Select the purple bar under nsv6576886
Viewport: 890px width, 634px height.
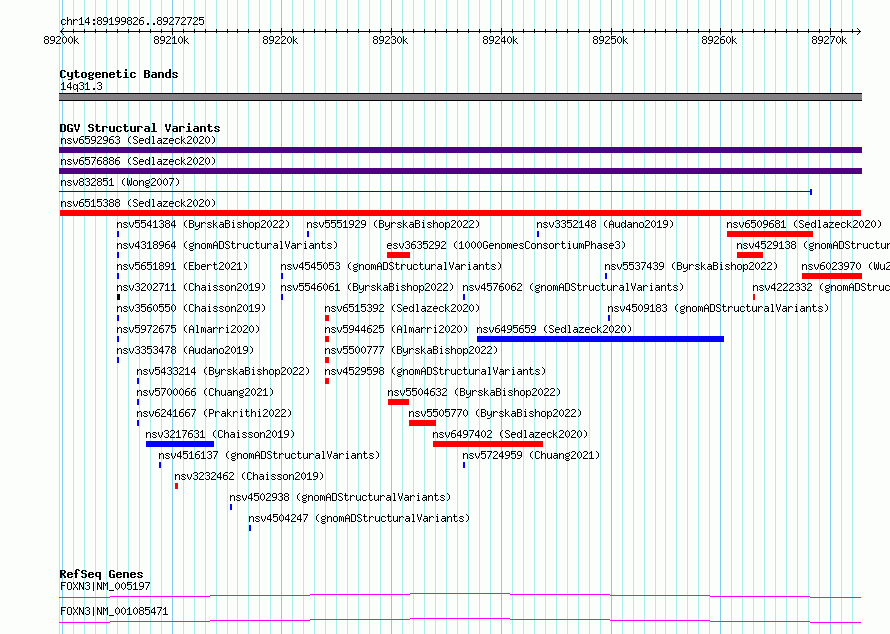(460, 171)
